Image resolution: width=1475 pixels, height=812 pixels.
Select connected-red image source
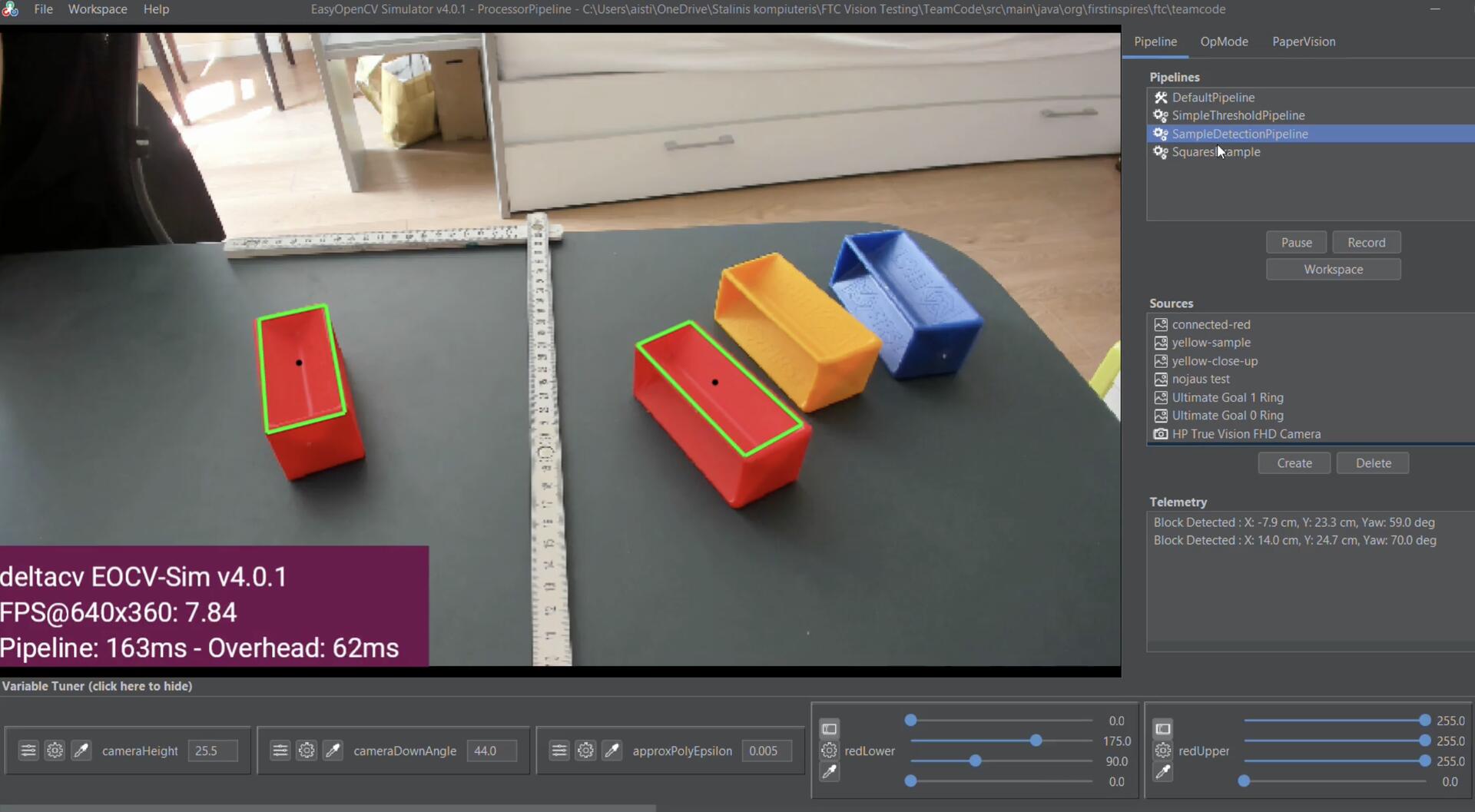tap(1311, 324)
